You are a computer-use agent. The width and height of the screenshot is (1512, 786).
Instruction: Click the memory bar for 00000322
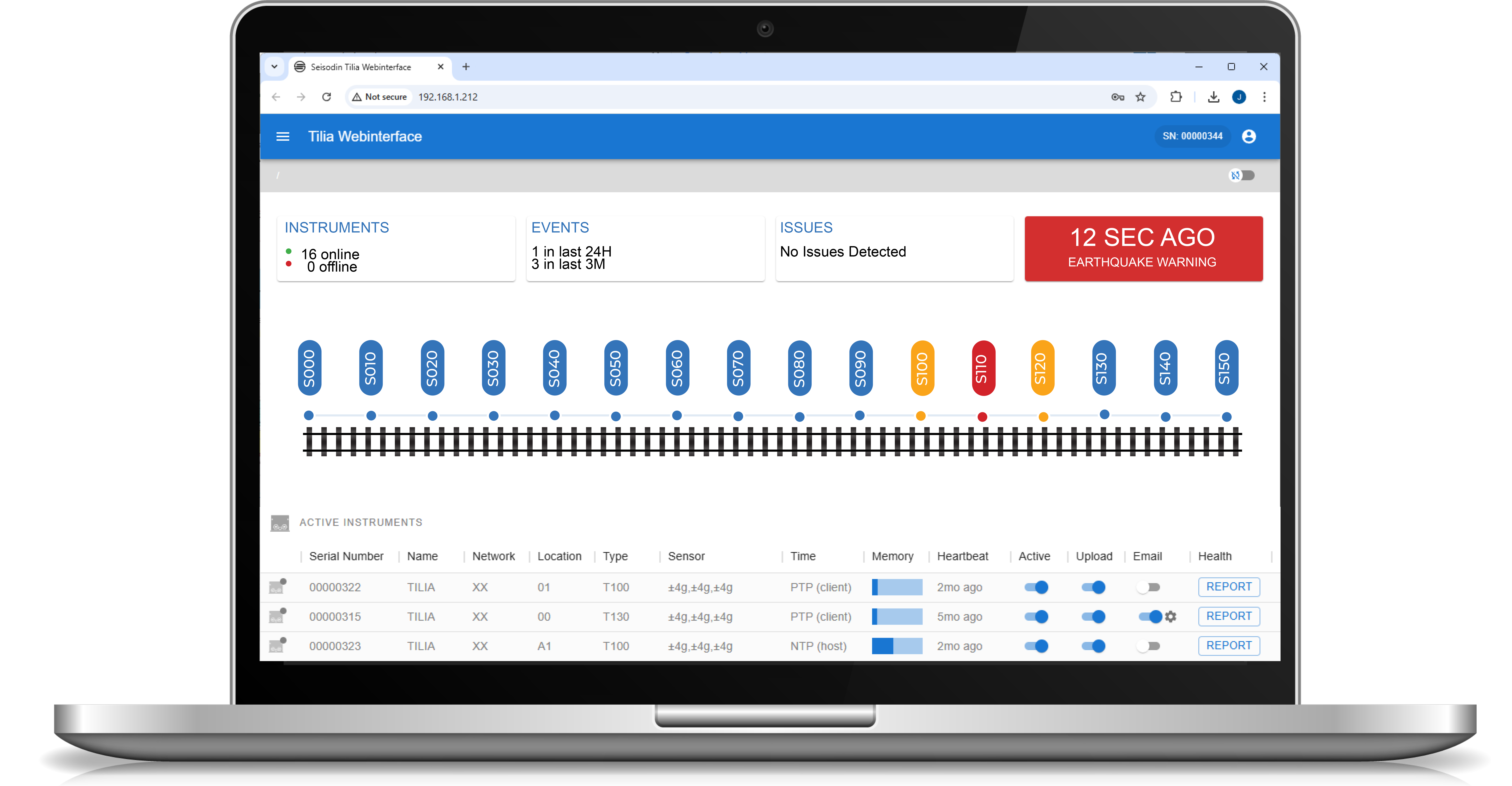point(897,587)
